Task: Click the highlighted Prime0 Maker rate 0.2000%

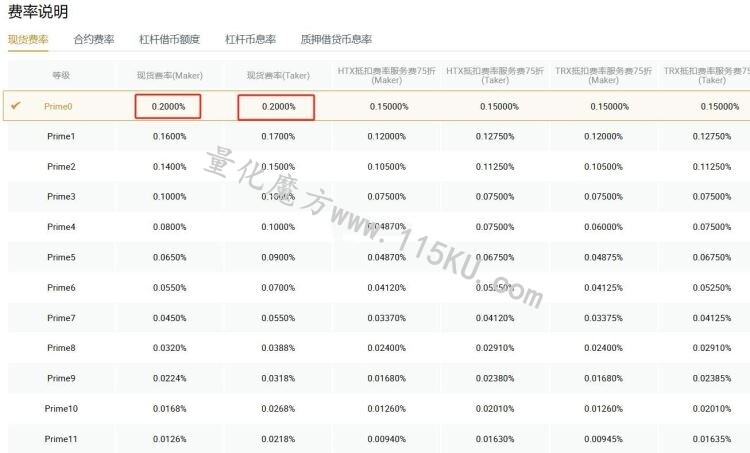Action: tap(168, 106)
